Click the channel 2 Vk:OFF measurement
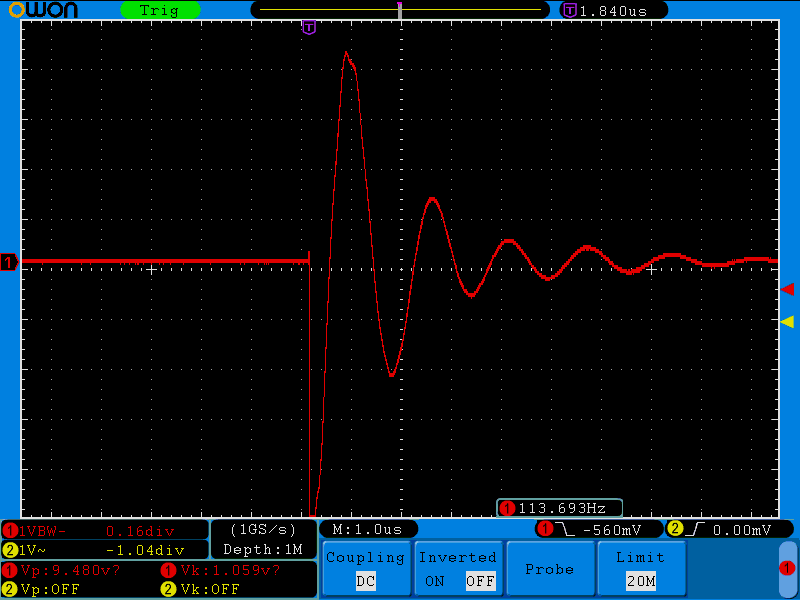Image resolution: width=800 pixels, height=600 pixels. point(210,589)
